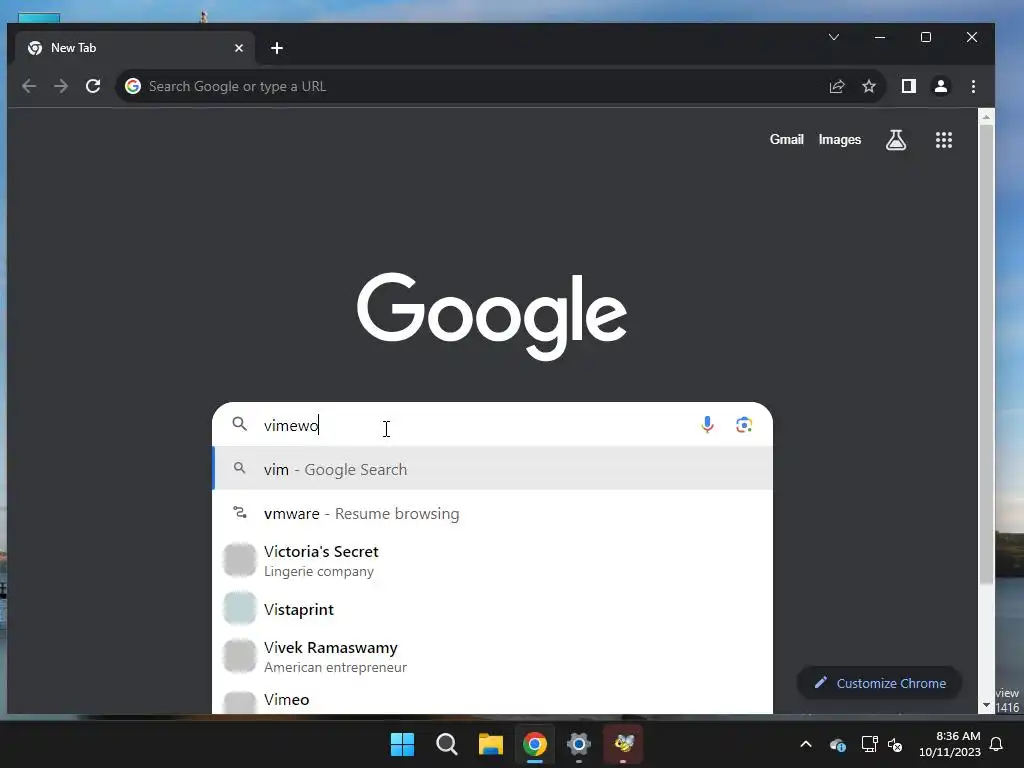
Task: Open the Windows Start menu
Action: (x=402, y=744)
